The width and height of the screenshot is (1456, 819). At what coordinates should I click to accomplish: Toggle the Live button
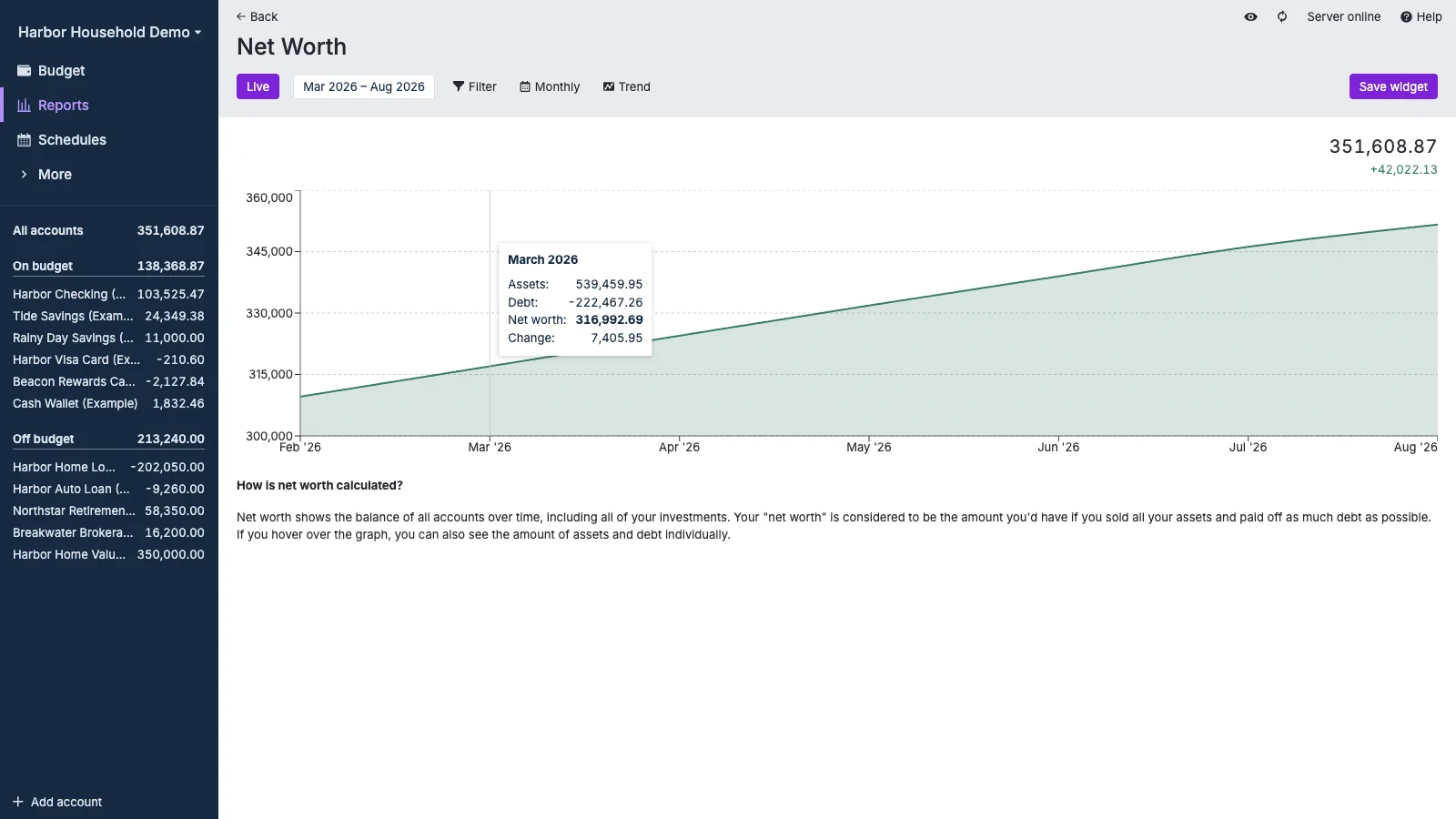click(x=258, y=86)
